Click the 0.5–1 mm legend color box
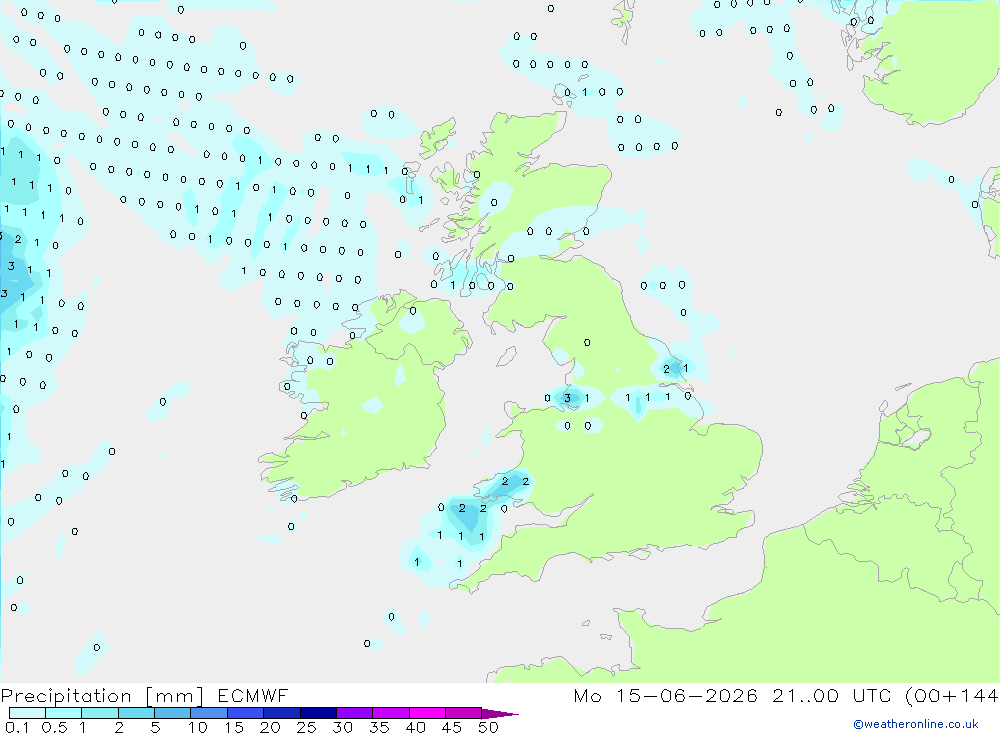1000x733 pixels. (63, 713)
